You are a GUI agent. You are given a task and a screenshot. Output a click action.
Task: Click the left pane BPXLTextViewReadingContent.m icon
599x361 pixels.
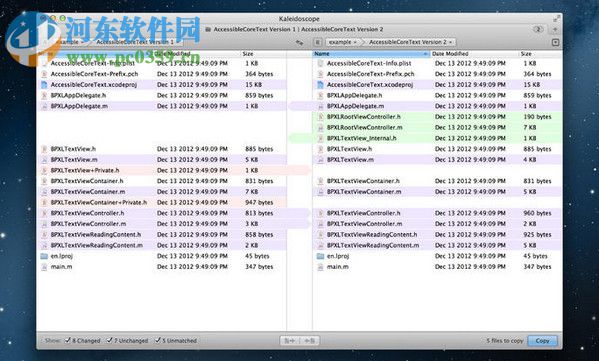44,245
